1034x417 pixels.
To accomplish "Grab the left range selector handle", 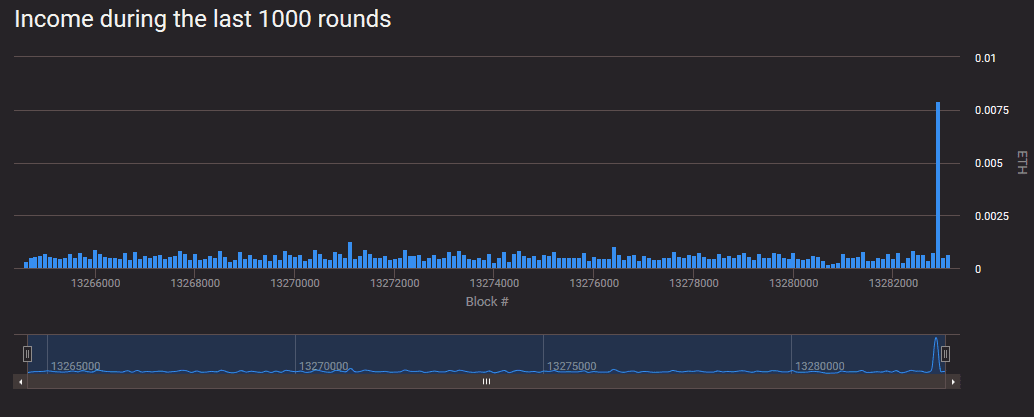I will 27,354.
